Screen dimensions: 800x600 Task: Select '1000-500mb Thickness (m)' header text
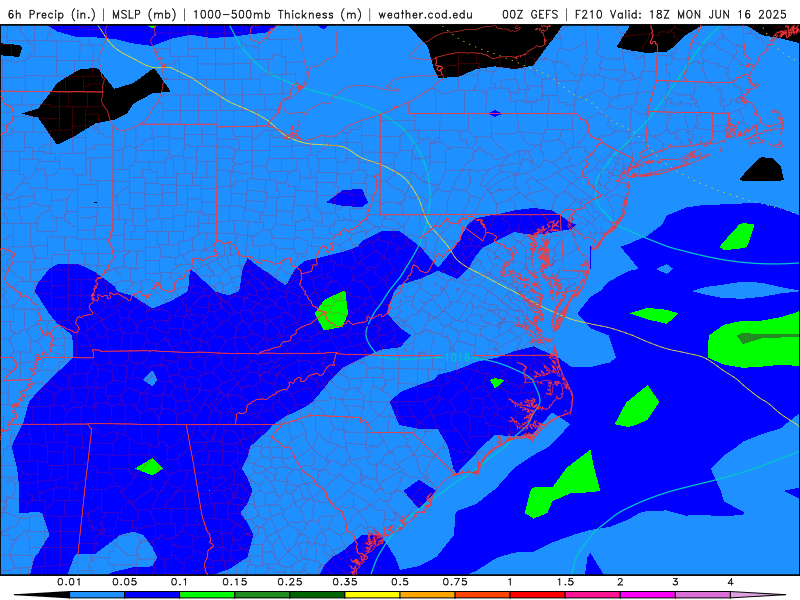[277, 14]
